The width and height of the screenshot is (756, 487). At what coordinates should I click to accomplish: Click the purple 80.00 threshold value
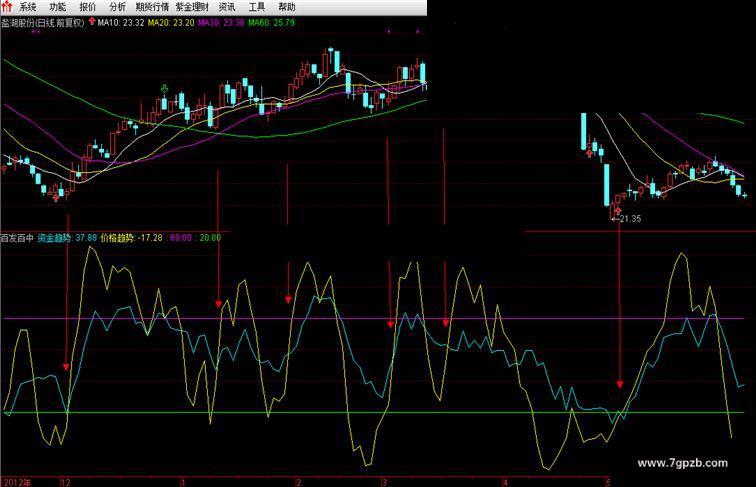tap(181, 238)
